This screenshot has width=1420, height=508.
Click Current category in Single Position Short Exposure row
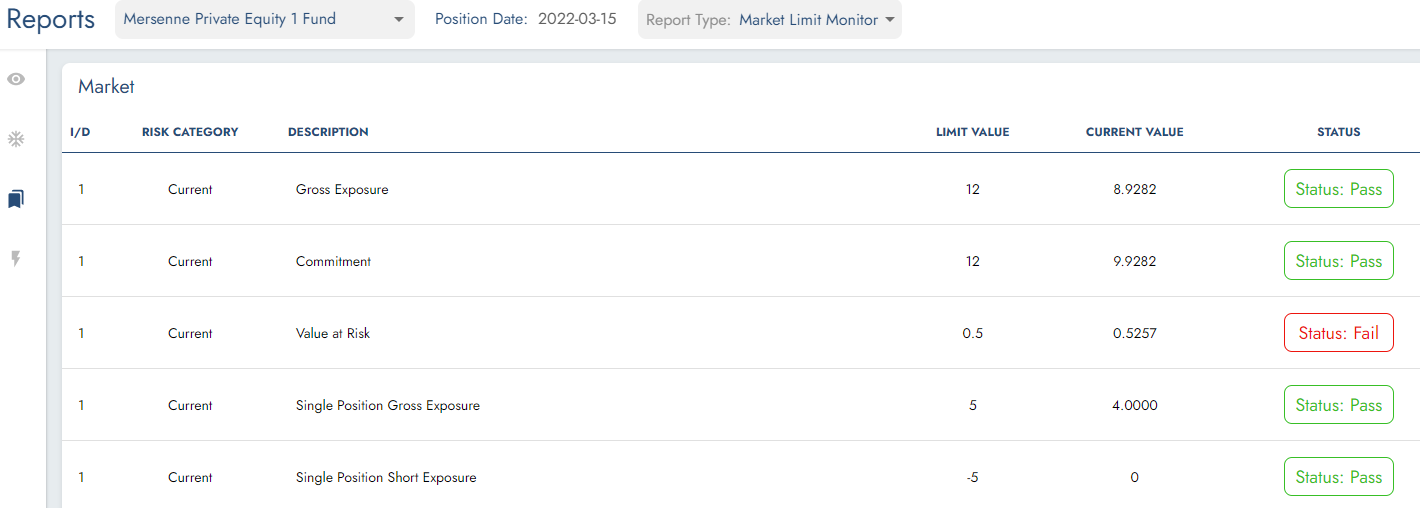pos(190,477)
